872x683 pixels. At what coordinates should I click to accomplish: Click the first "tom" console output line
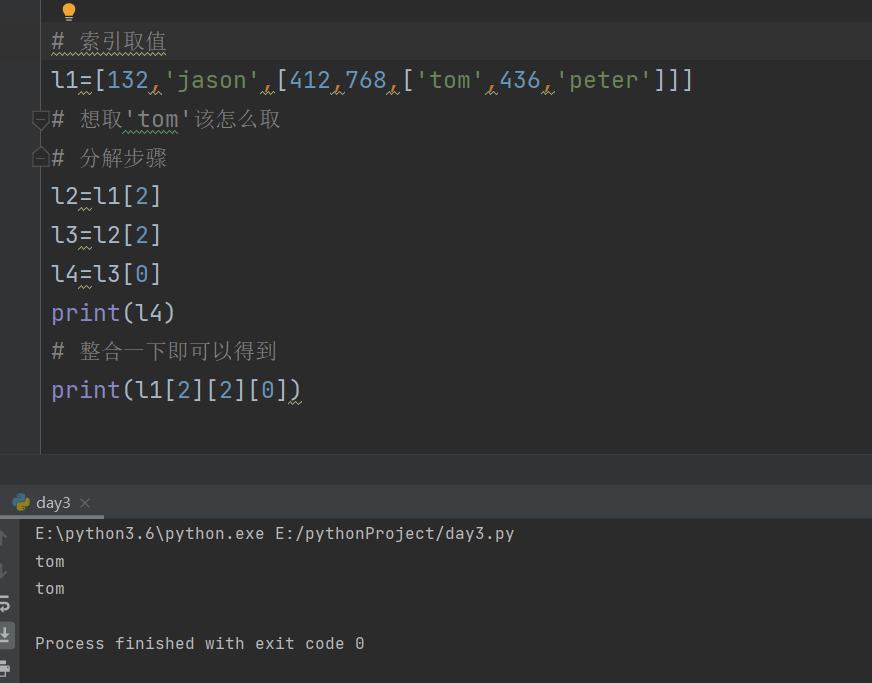50,562
